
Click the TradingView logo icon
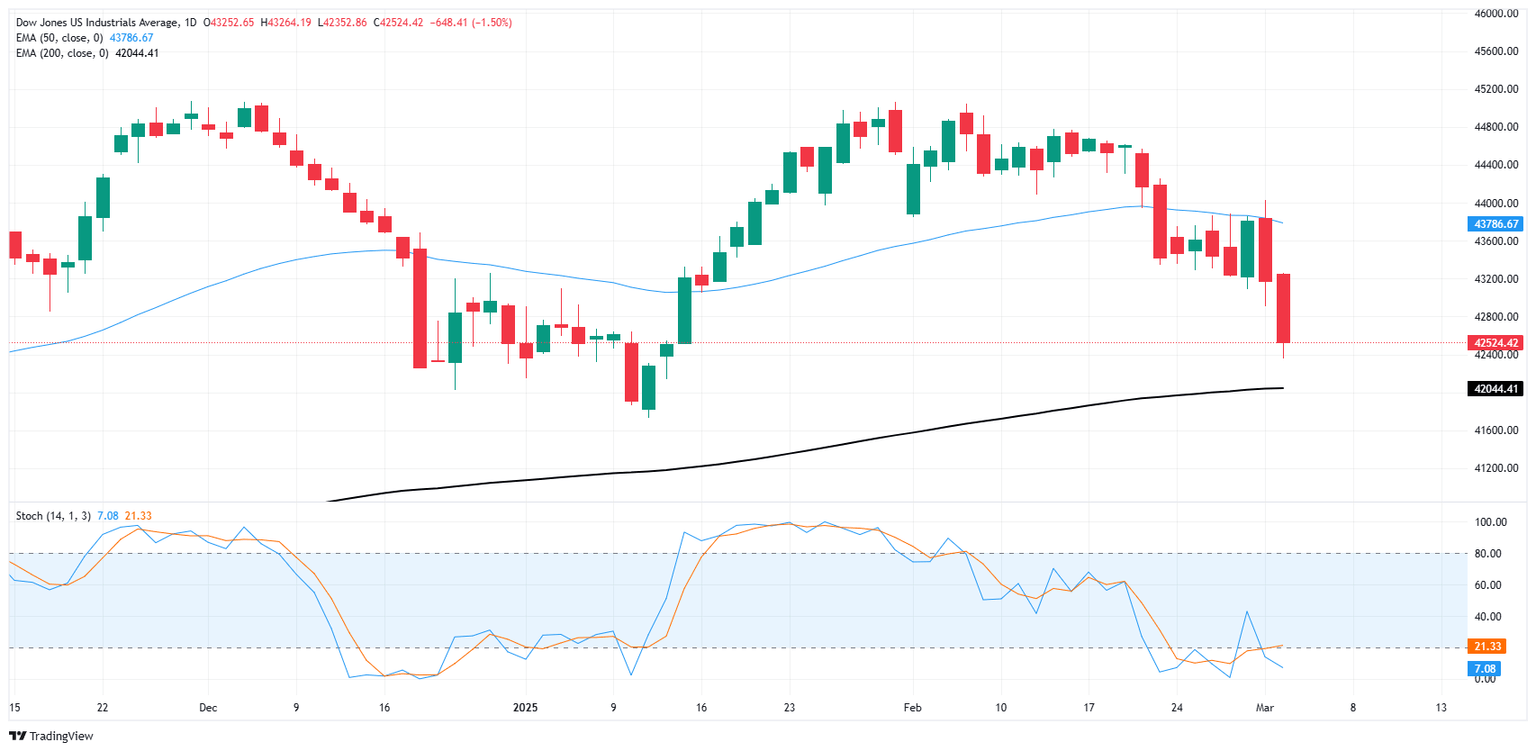point(18,736)
